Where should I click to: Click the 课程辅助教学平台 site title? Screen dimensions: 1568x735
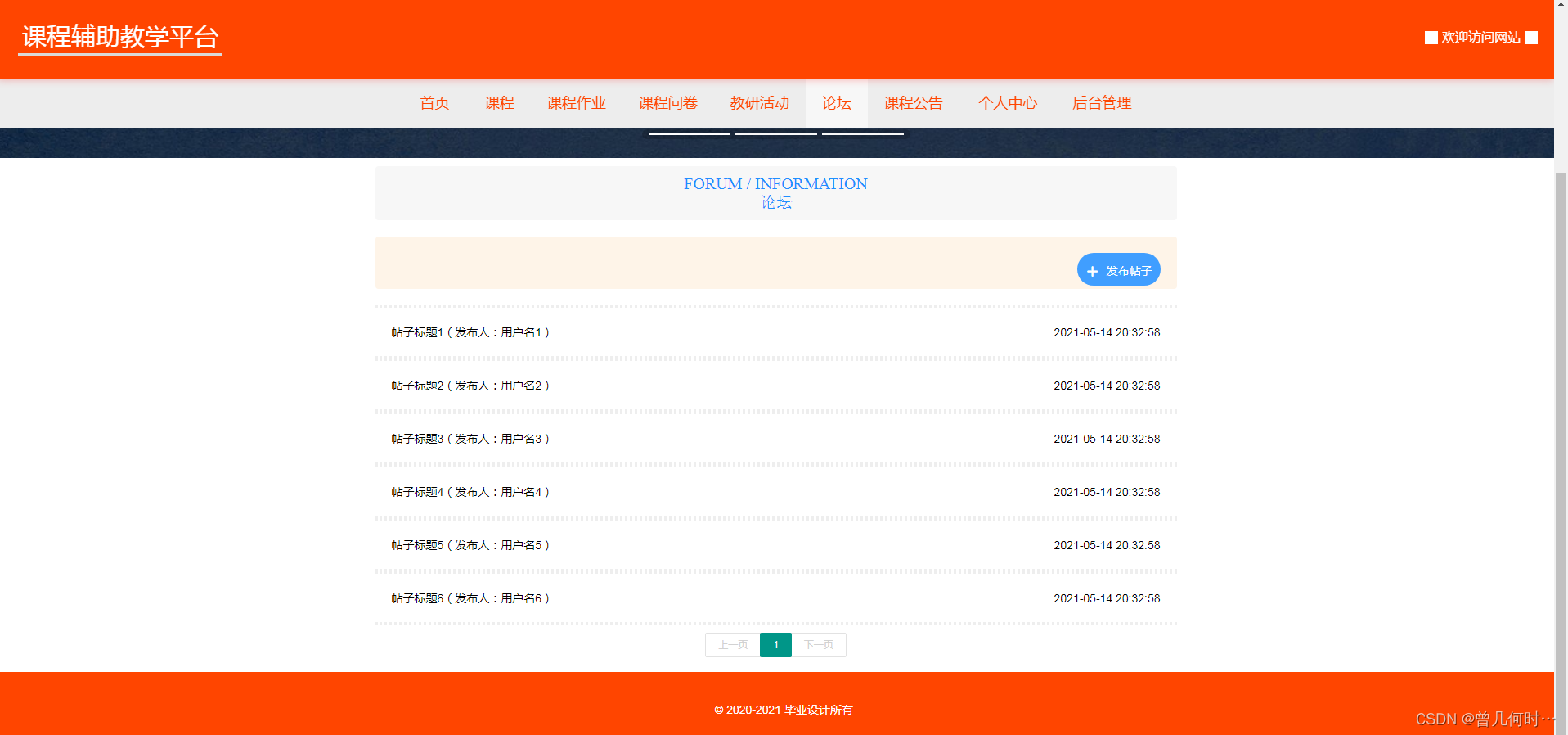(x=120, y=37)
